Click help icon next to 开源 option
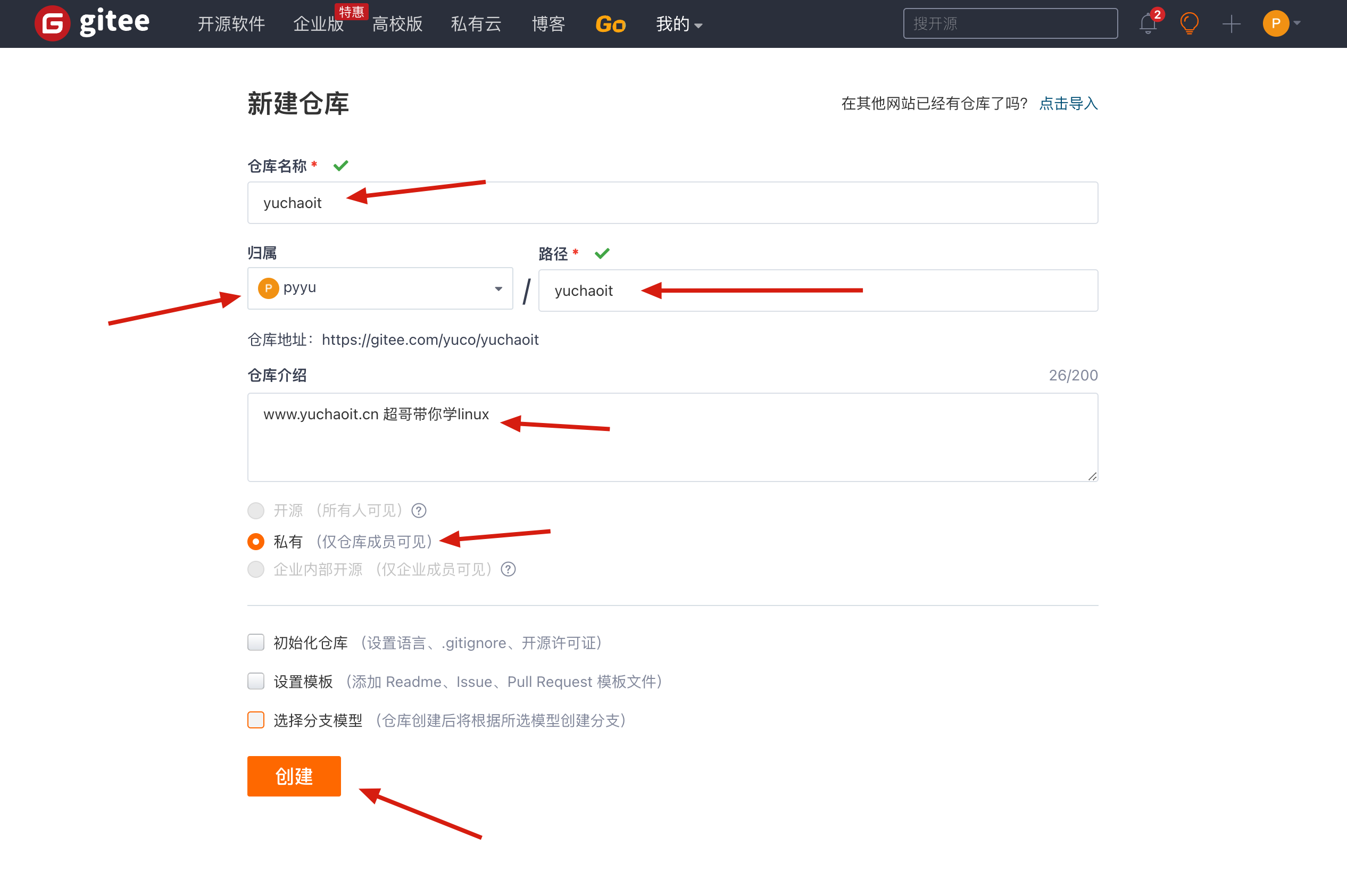Image resolution: width=1347 pixels, height=896 pixels. 419,510
